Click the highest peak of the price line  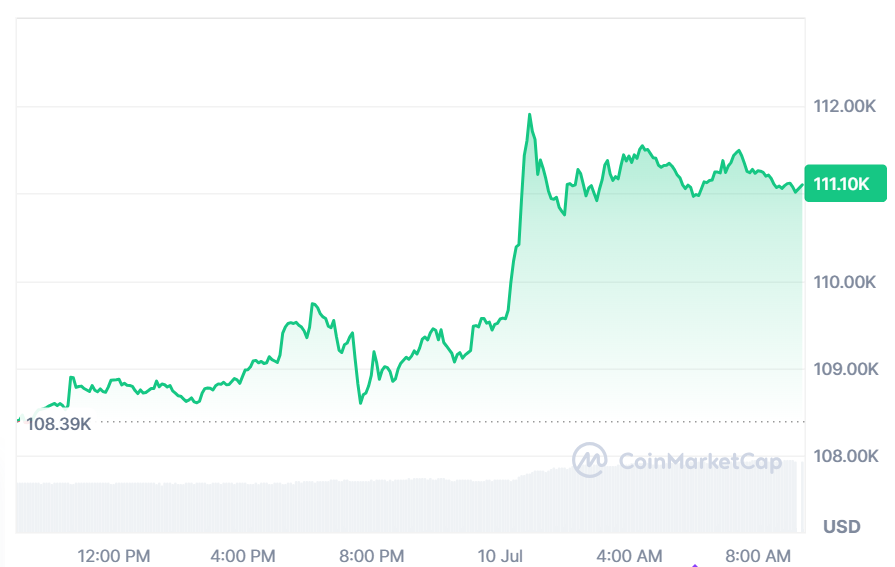(530, 115)
